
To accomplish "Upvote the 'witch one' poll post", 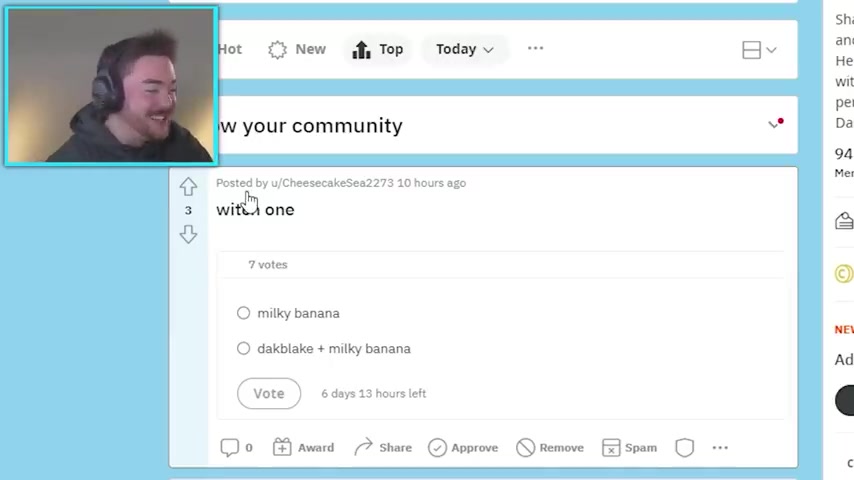I will click(188, 187).
